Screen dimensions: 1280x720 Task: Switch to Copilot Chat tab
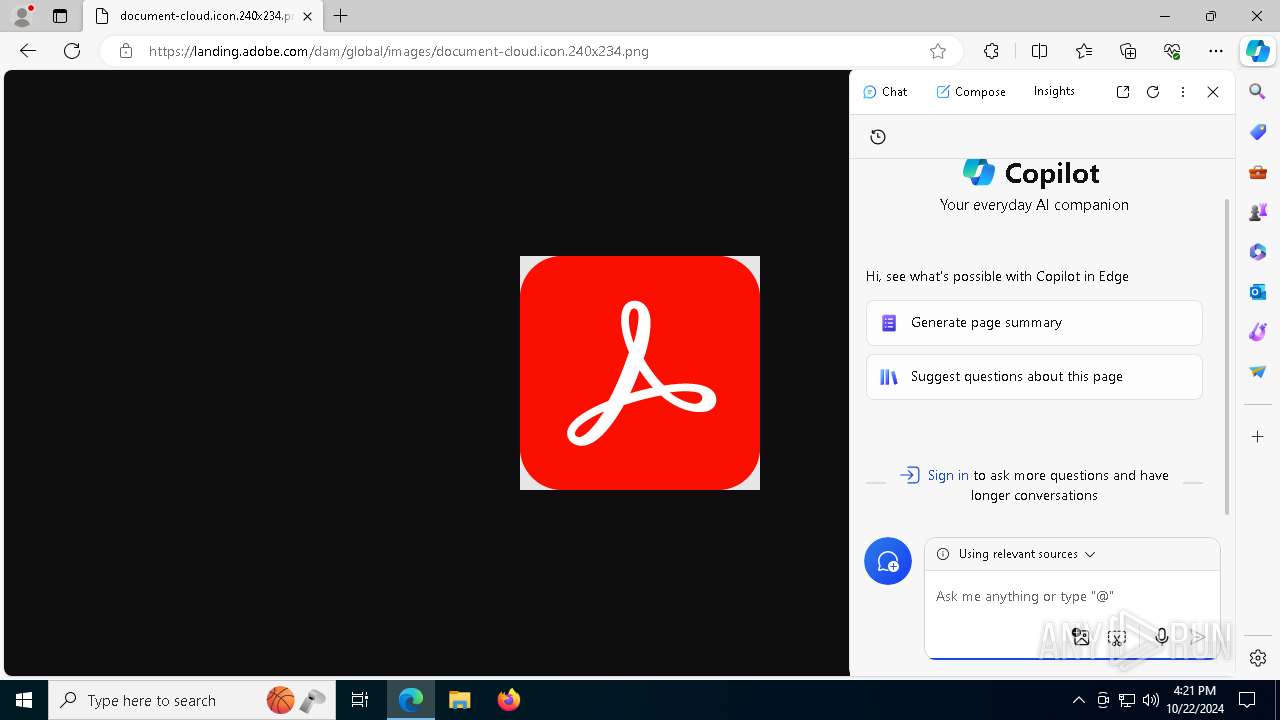(x=885, y=91)
